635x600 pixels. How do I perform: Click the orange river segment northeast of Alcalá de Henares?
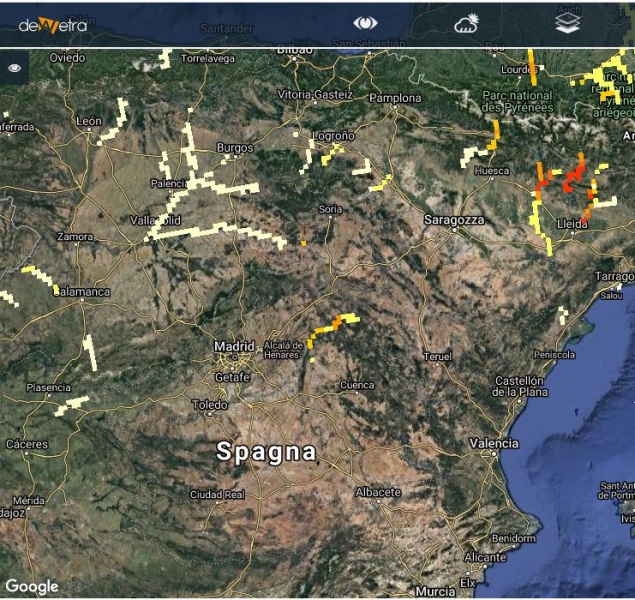[337, 322]
